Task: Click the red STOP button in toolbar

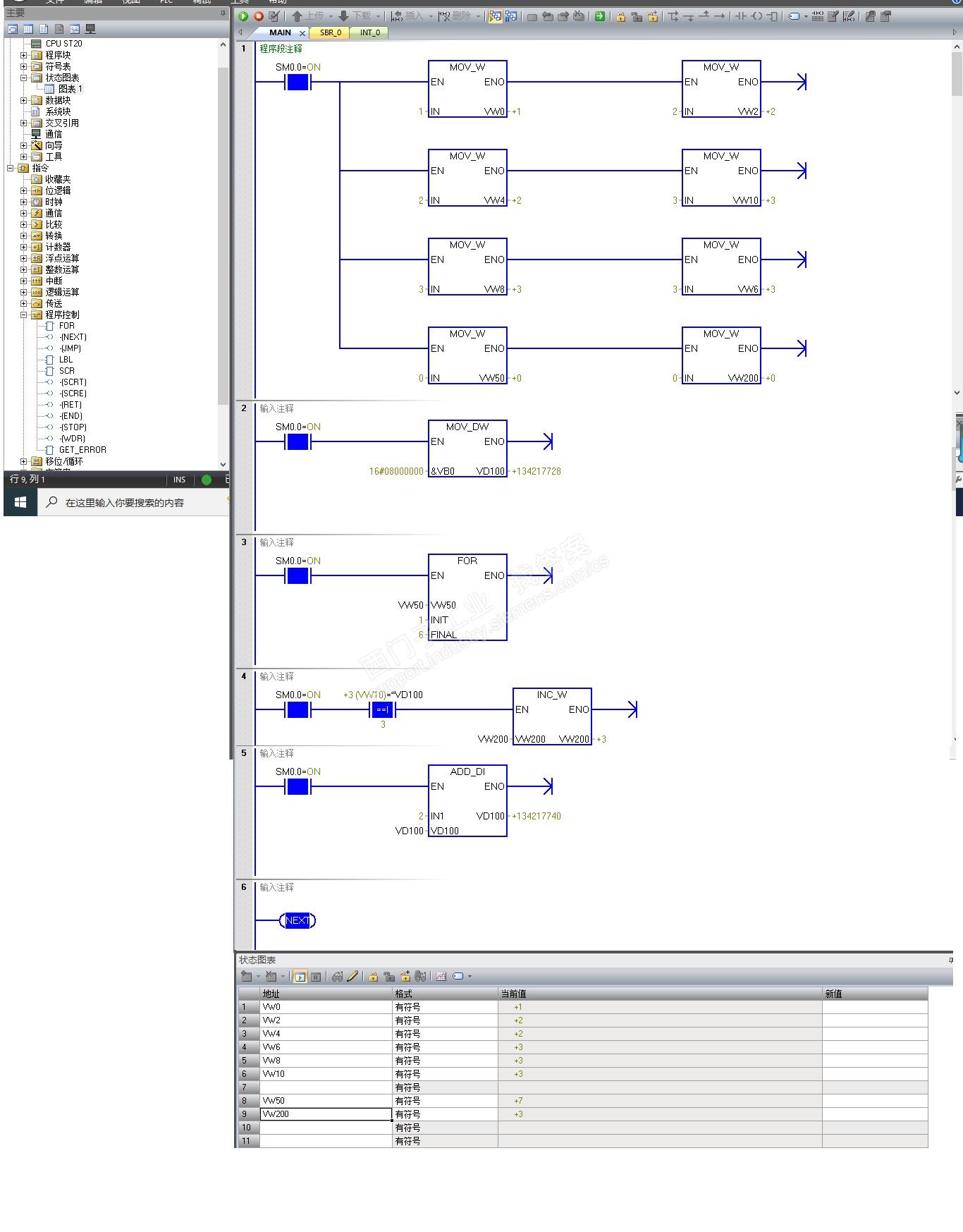Action: (259, 16)
